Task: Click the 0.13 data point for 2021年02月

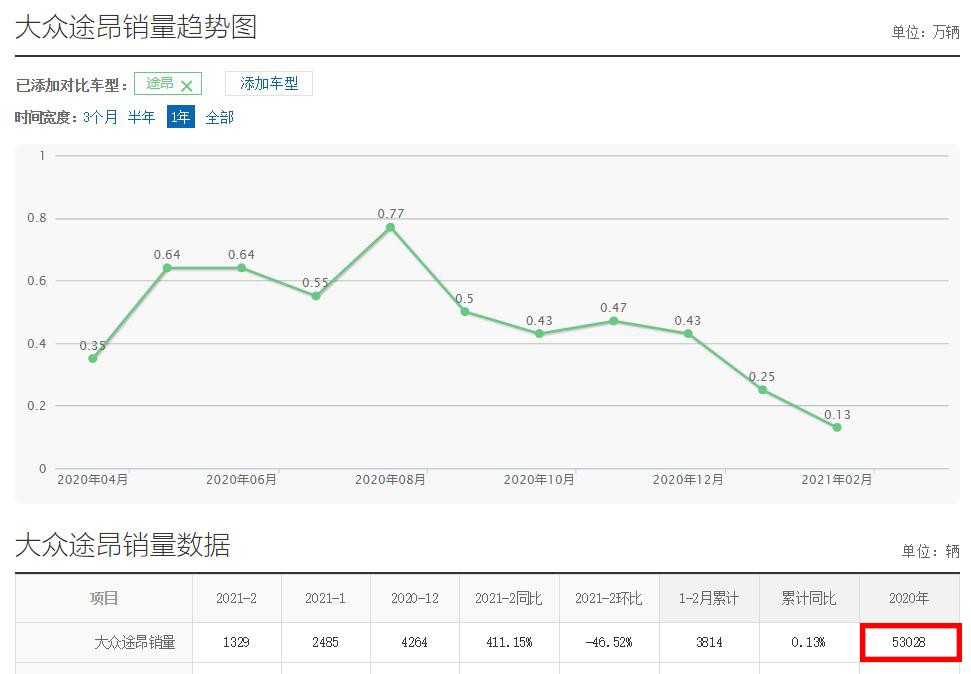Action: (837, 427)
